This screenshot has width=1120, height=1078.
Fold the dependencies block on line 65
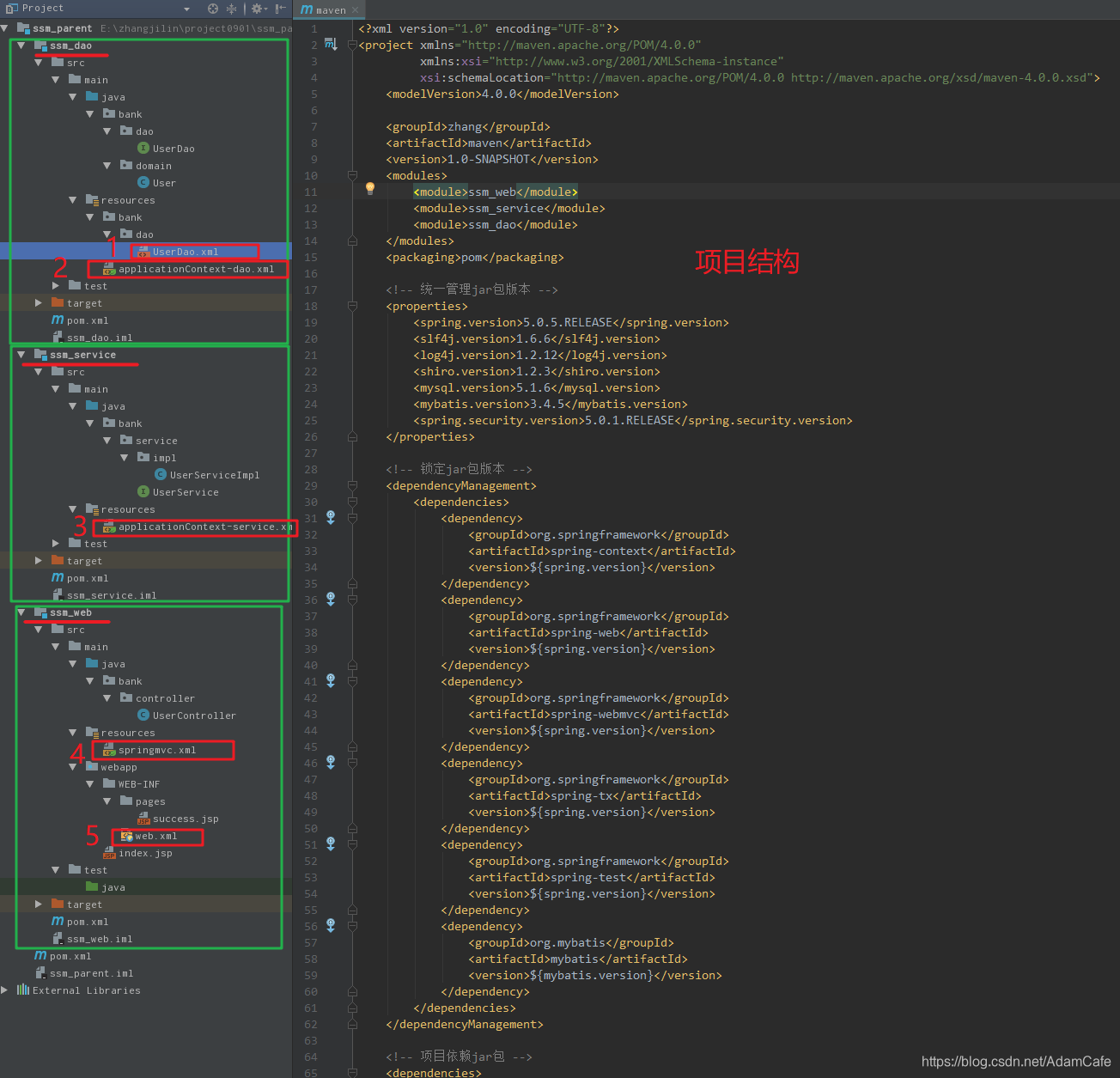point(352,1073)
